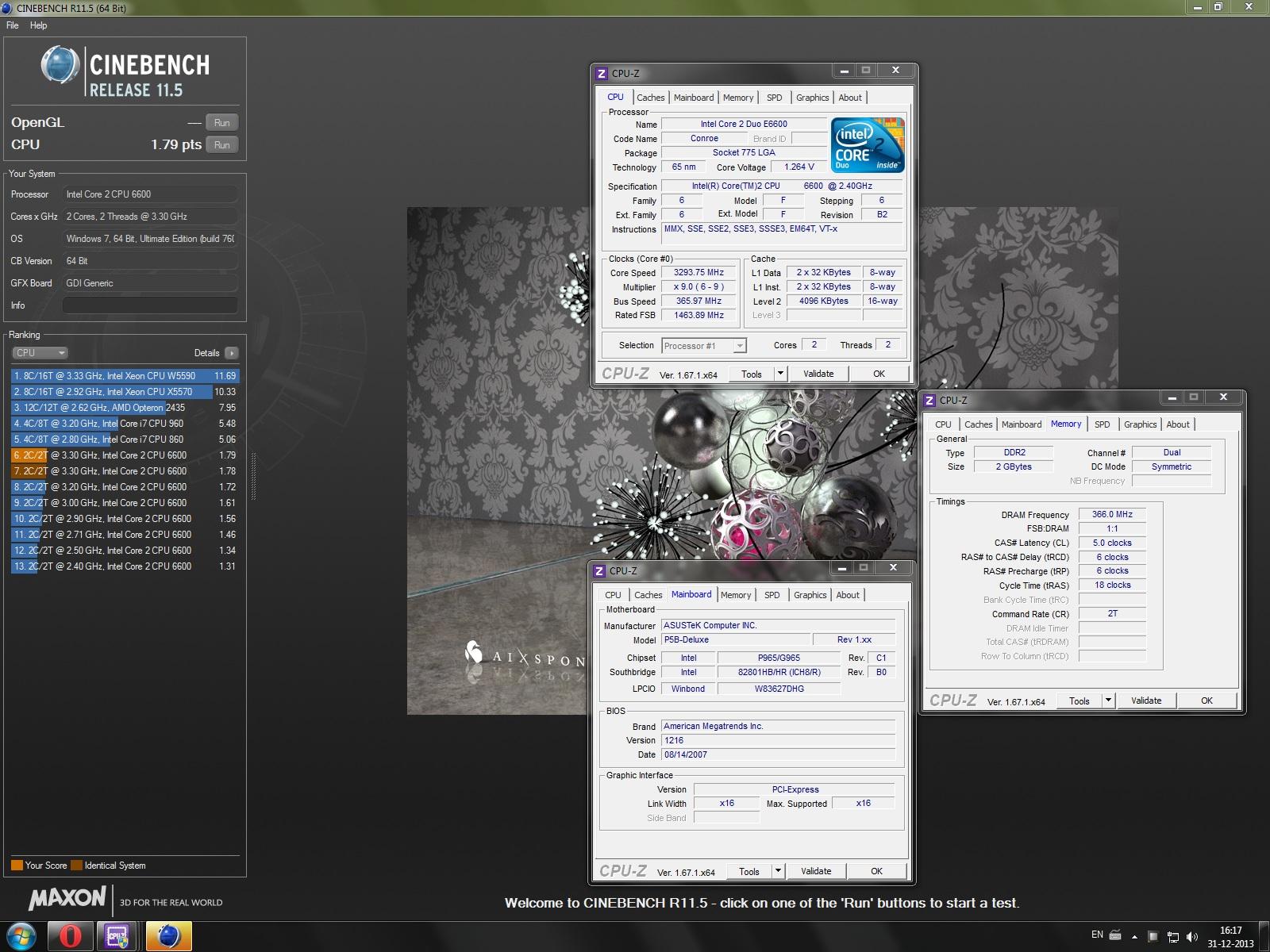The height and width of the screenshot is (952, 1270).
Task: Click Cinebench title bar app icon
Action: coord(7,8)
